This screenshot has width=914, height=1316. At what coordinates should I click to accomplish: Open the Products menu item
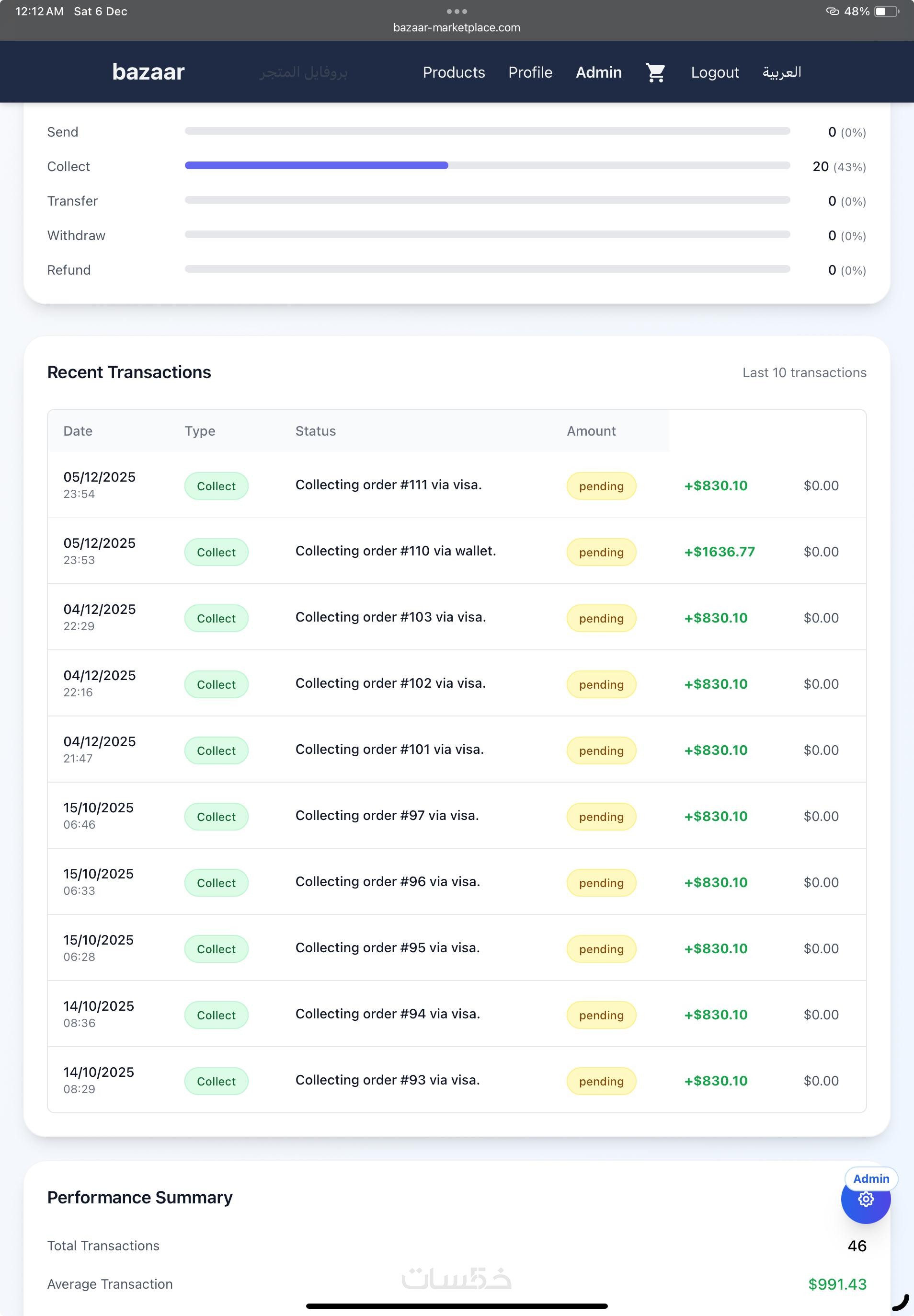tap(454, 73)
